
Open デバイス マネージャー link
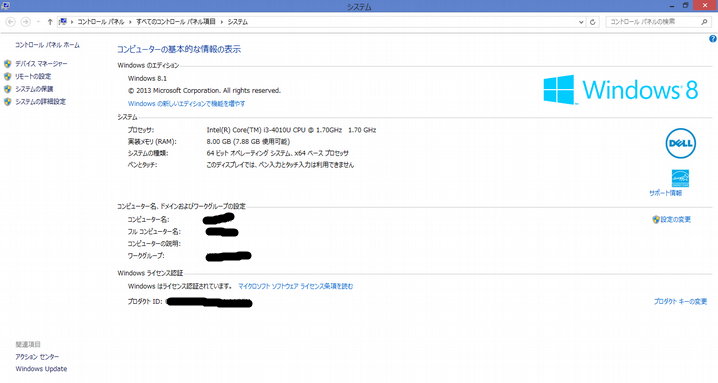tap(41, 64)
